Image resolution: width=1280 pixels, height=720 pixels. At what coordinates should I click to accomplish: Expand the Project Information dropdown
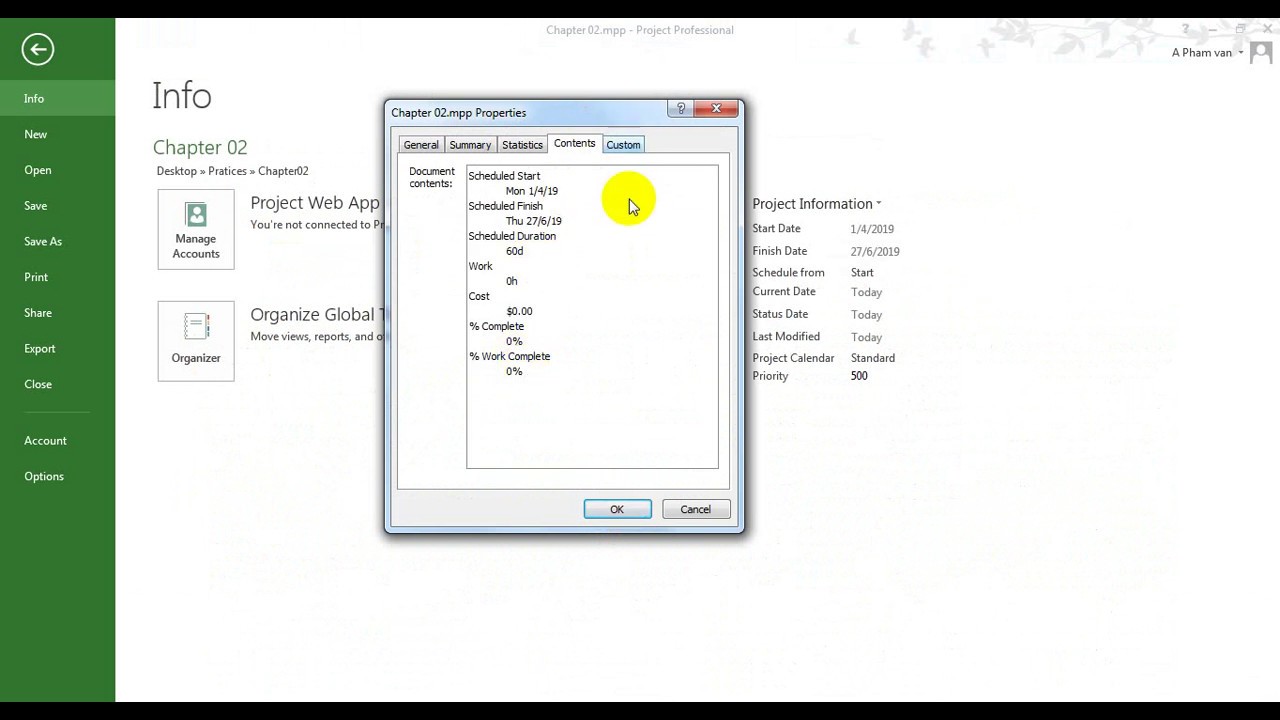(x=817, y=204)
